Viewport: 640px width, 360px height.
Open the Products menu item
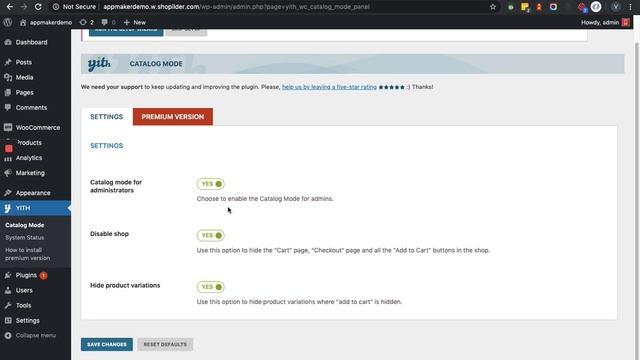(29, 143)
